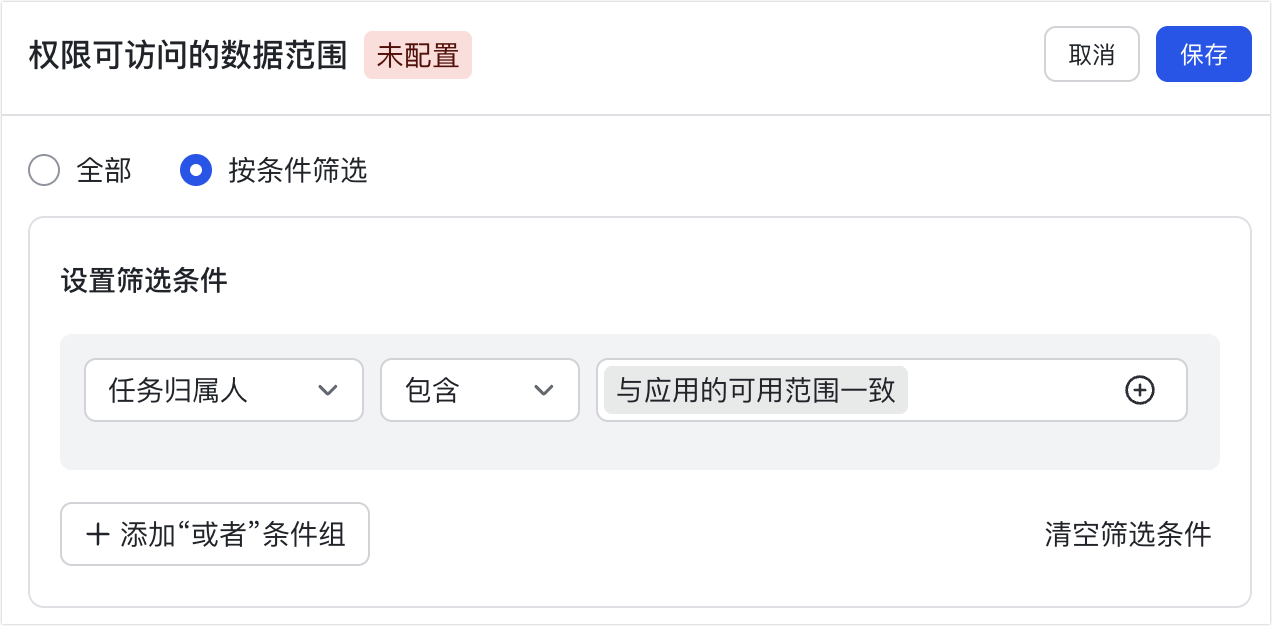Click the 权限可访问的数据范围 heading
Image resolution: width=1272 pixels, height=626 pixels.
(x=188, y=55)
